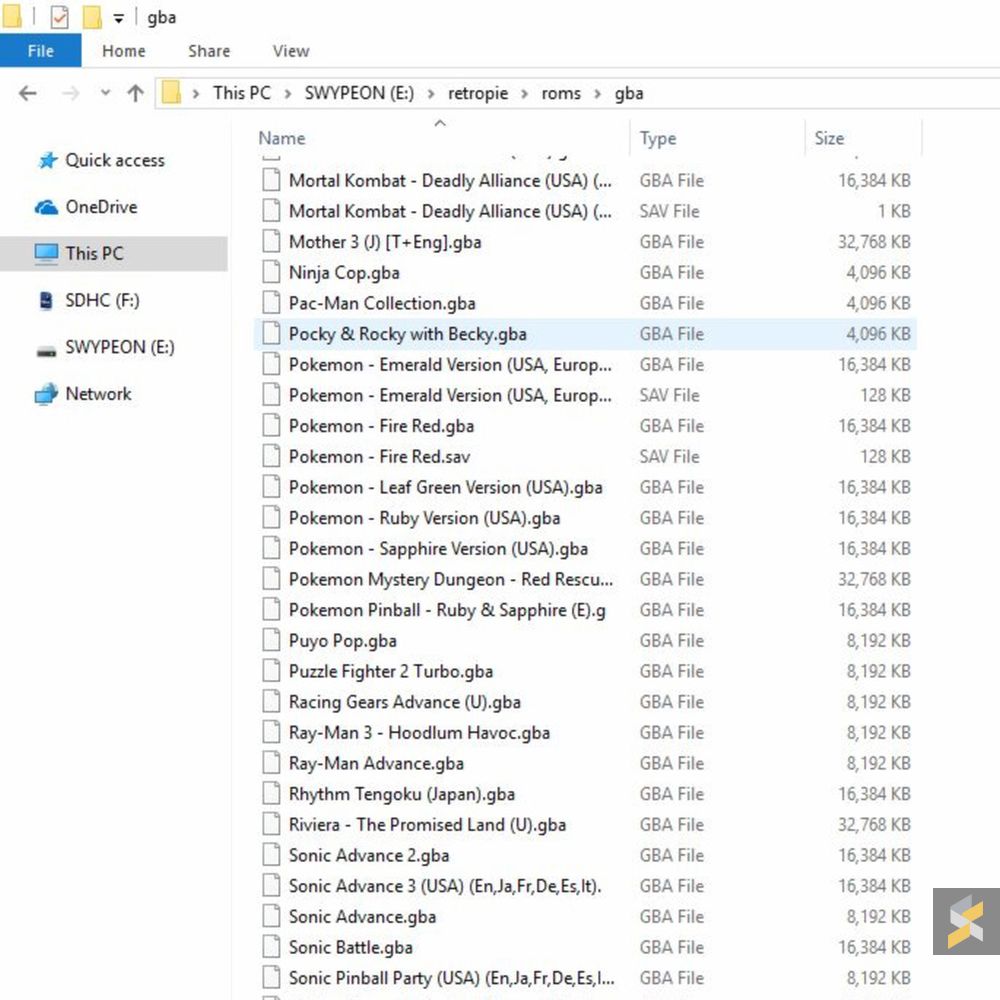The width and height of the screenshot is (1000, 1000).
Task: Click file icon of Ray-Man Advance.gba
Action: tap(271, 762)
